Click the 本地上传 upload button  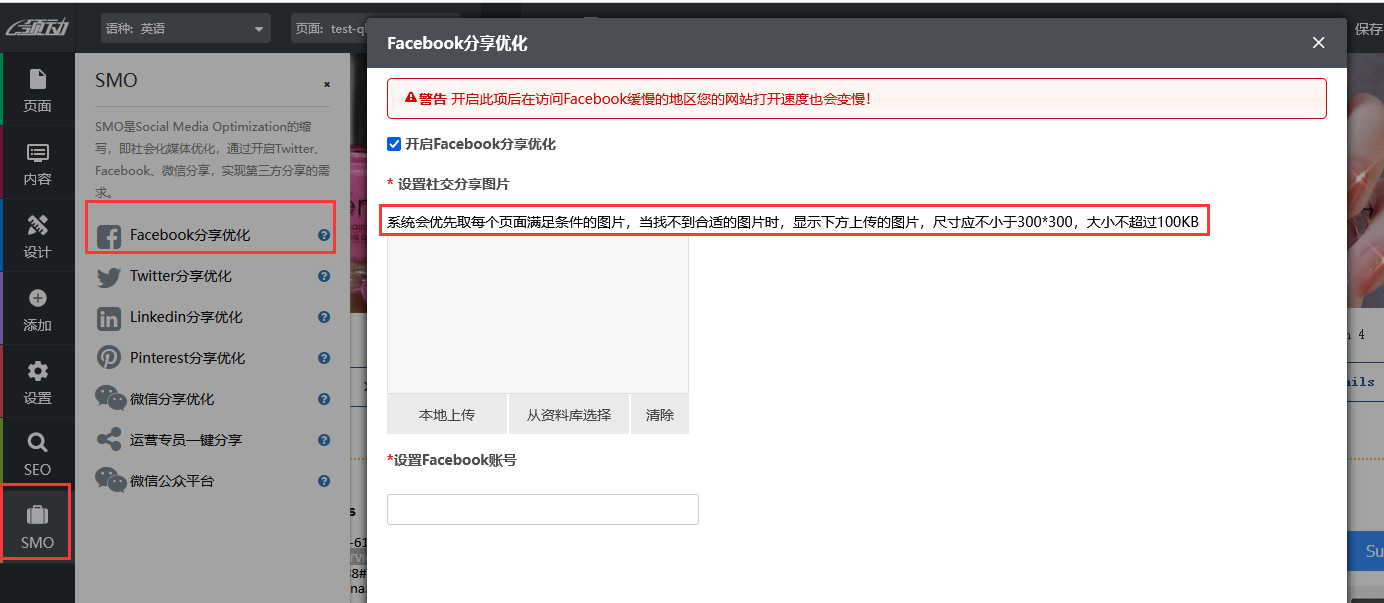pyautogui.click(x=446, y=413)
